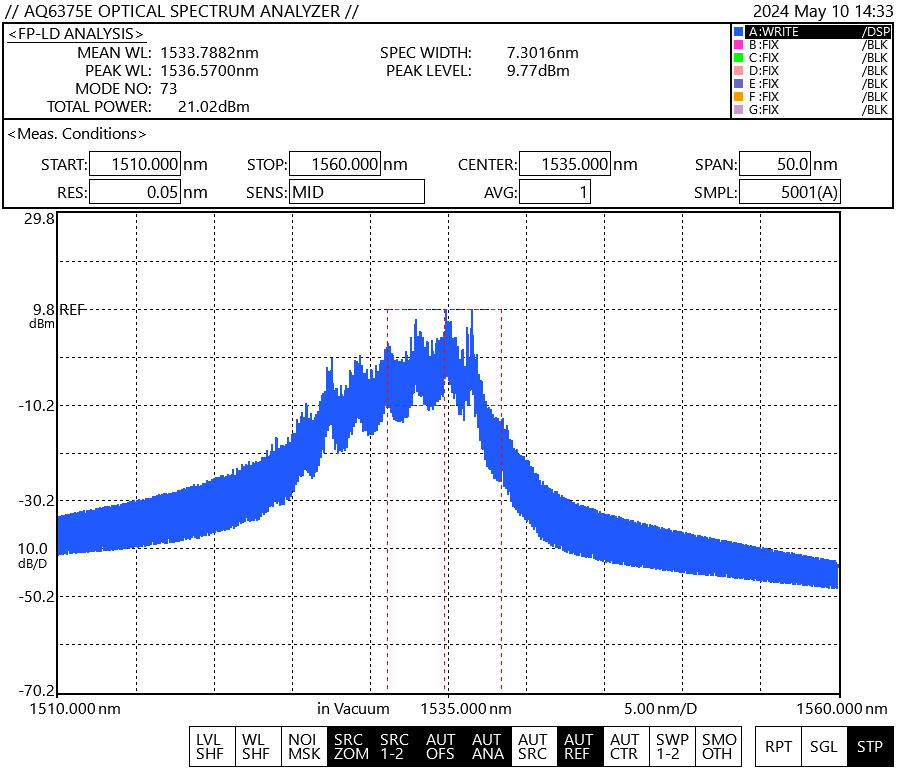Click the 'in Vacuum' axis label
The height and width of the screenshot is (768, 899).
point(353,709)
